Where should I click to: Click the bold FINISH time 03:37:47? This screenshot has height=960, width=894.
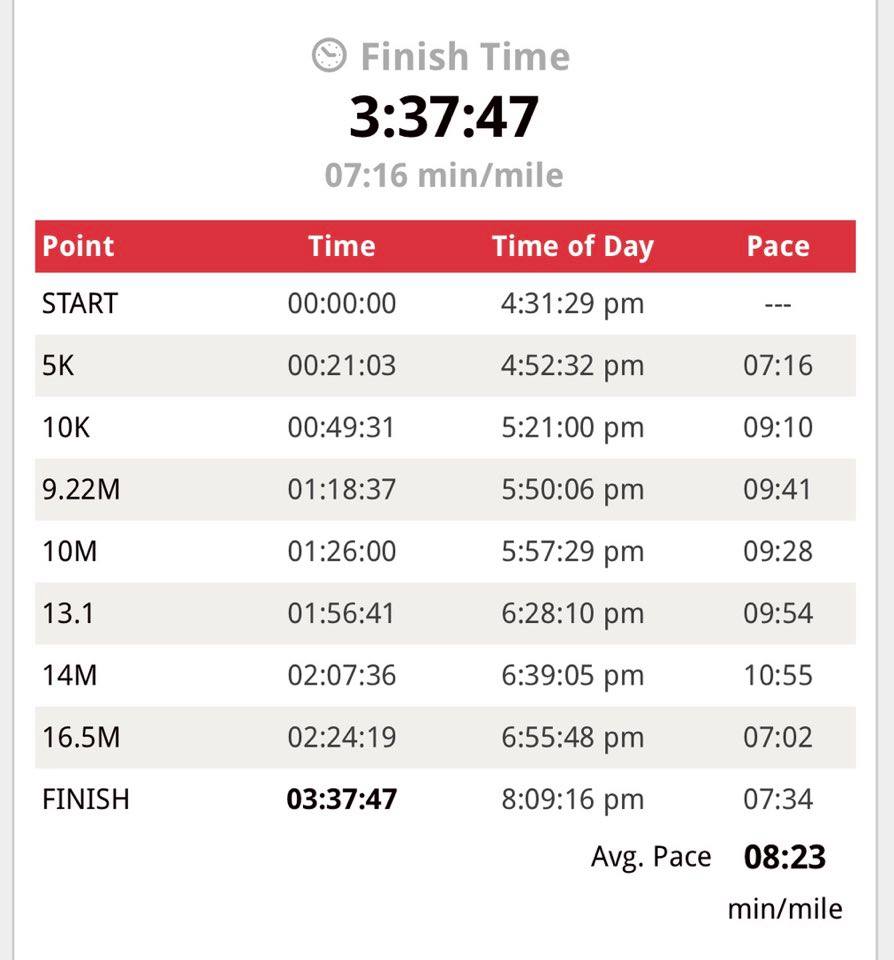[x=342, y=800]
